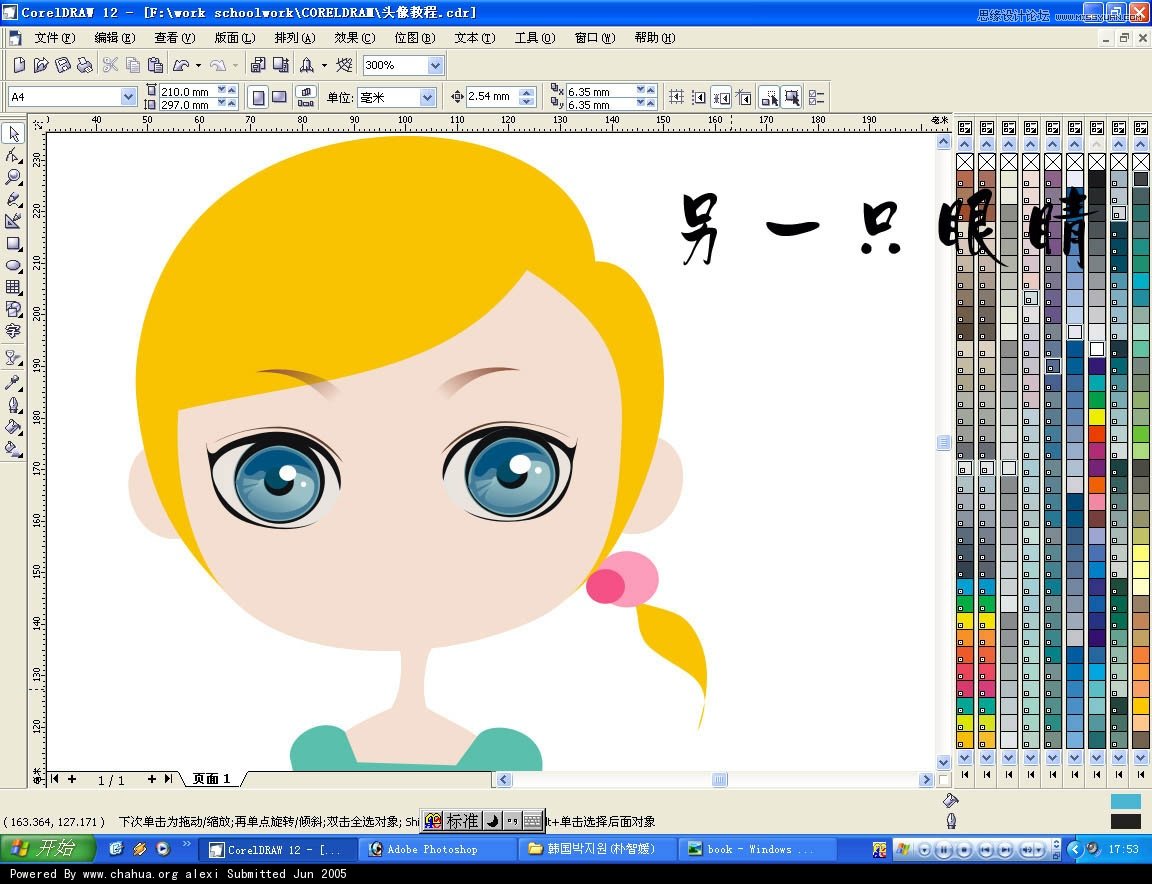
Task: Open the paper size dropdown showing A4
Action: 128,96
